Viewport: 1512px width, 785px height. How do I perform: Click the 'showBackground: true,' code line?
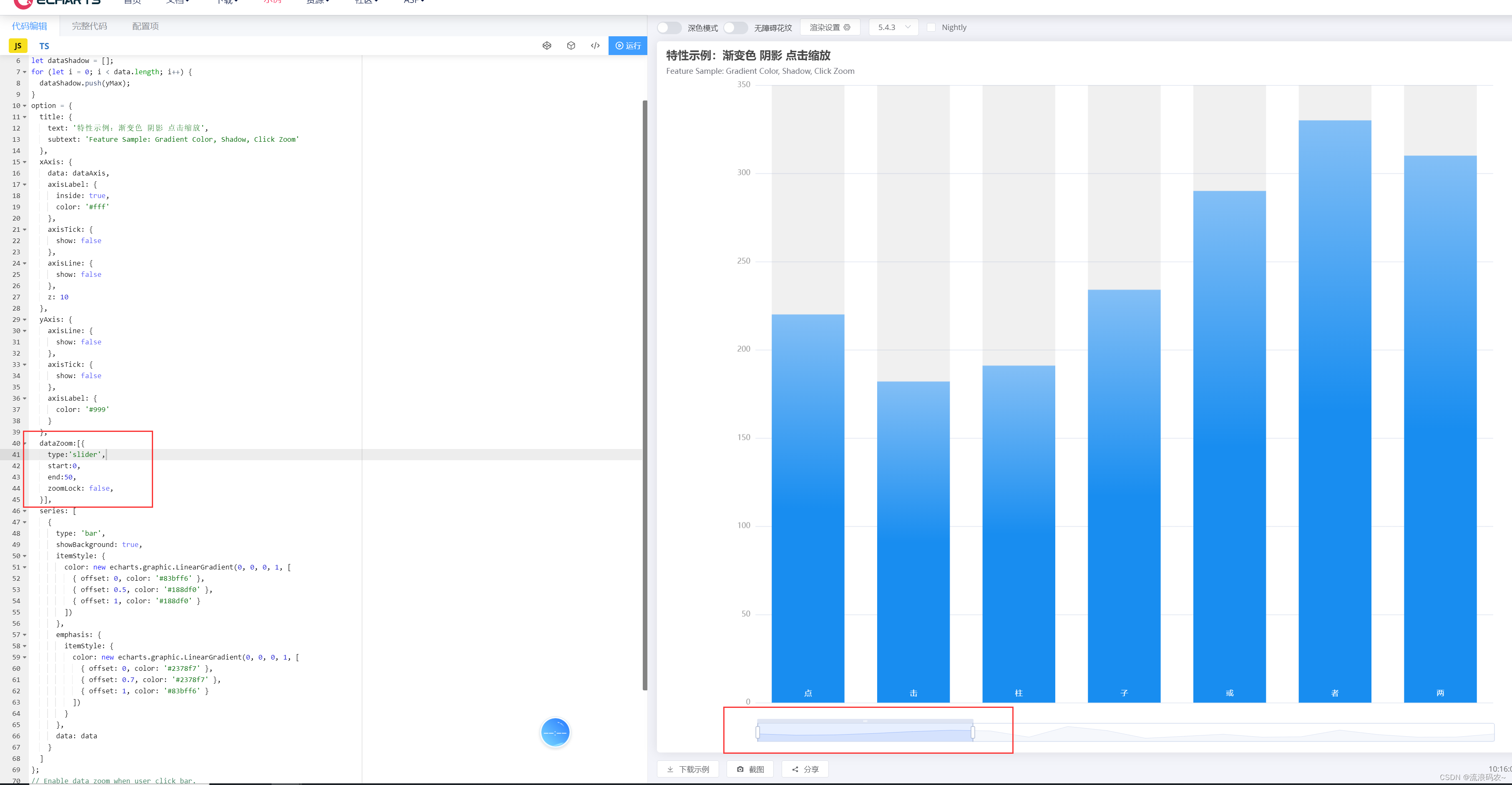99,544
